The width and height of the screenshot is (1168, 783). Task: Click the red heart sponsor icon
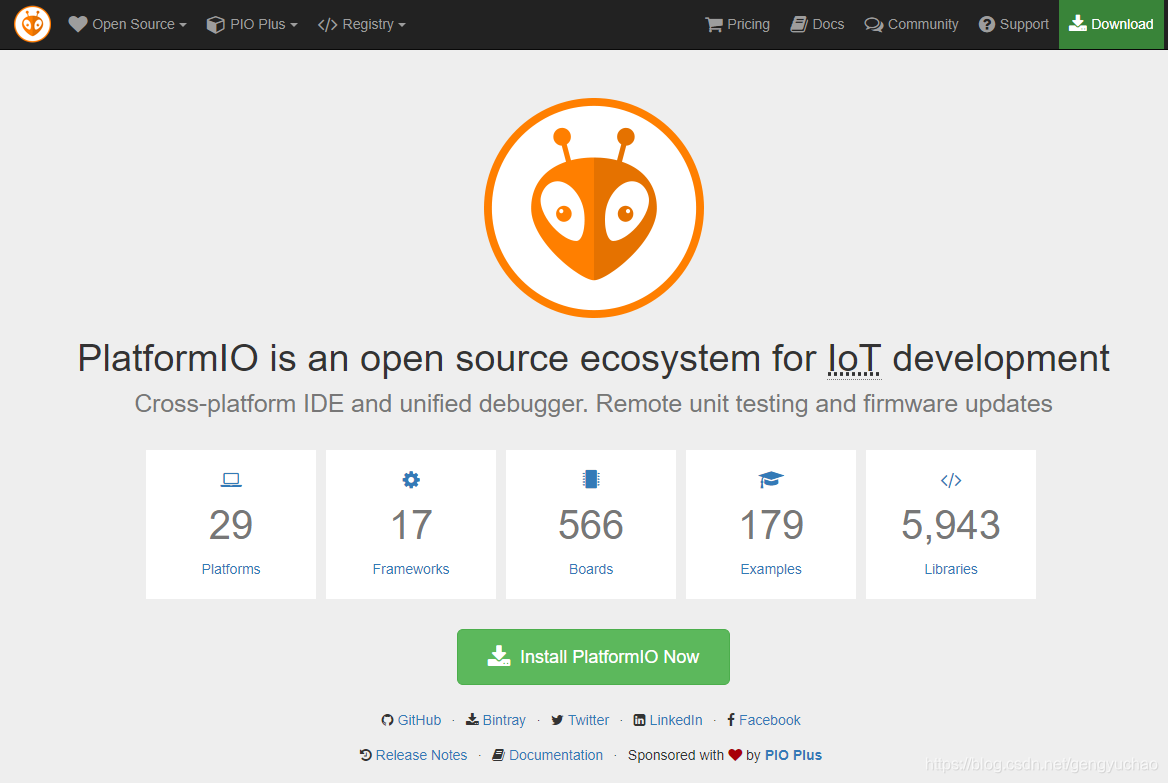pyautogui.click(x=735, y=755)
